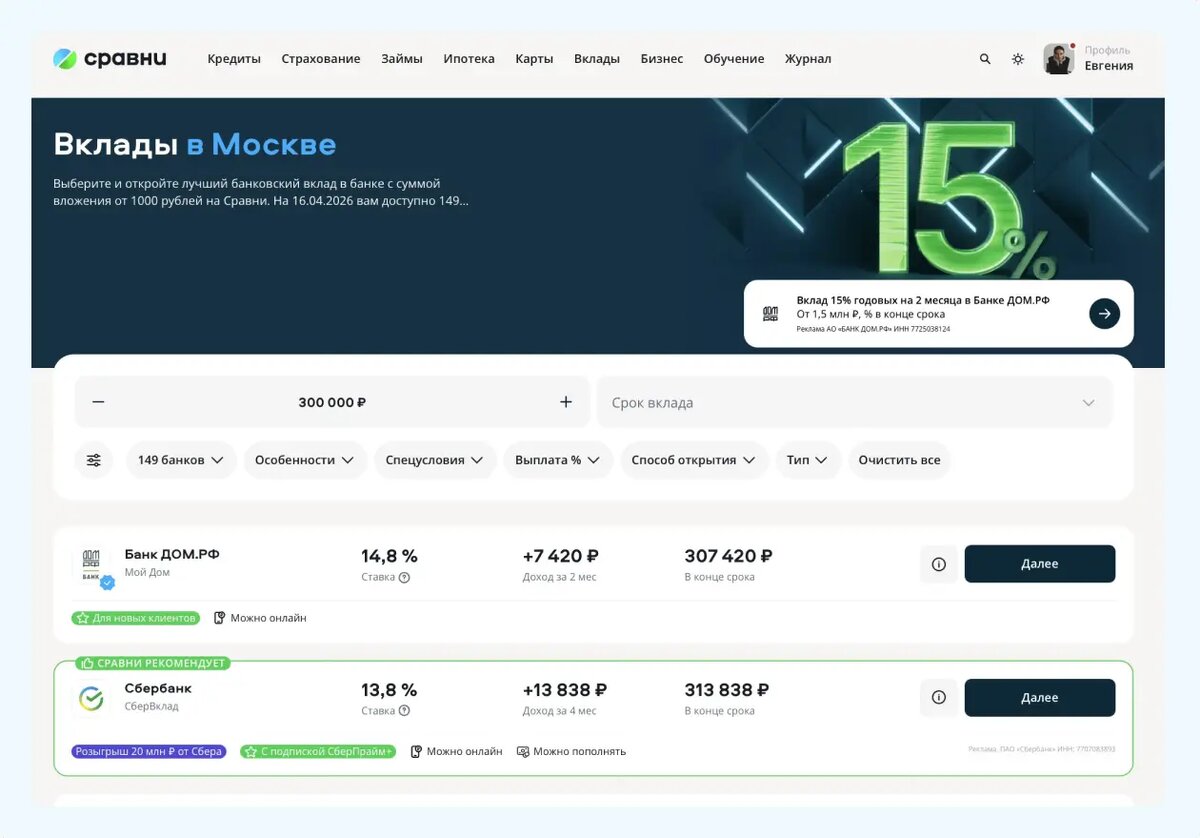
Task: Click ДОМ.РФ logo in ad banner
Action: pyautogui.click(x=770, y=314)
